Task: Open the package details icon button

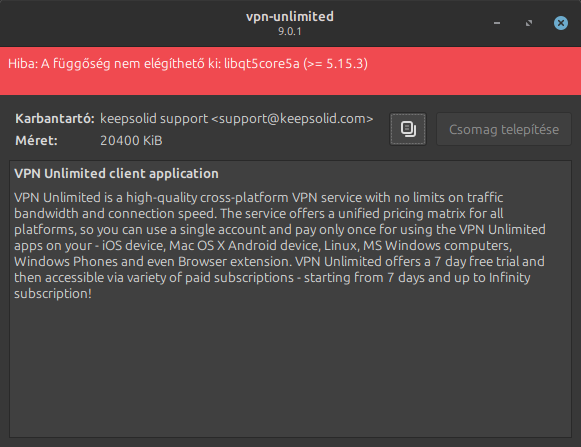Action: tap(408, 129)
